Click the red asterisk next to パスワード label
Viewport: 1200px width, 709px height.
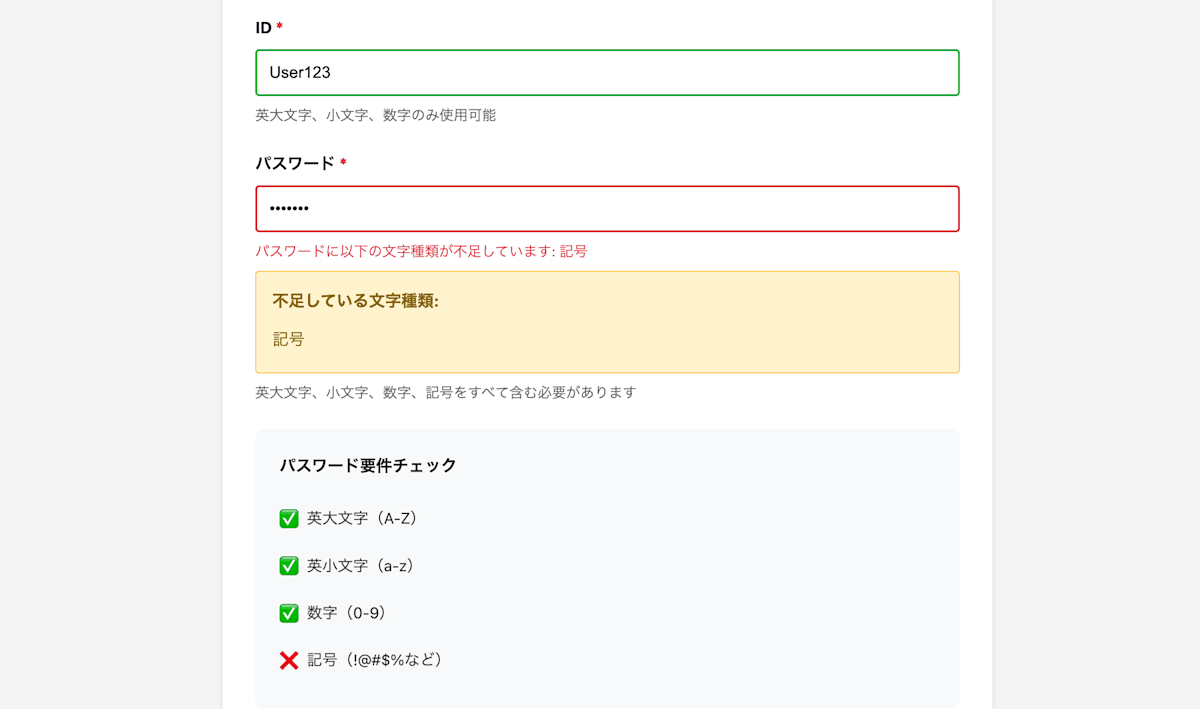343,164
